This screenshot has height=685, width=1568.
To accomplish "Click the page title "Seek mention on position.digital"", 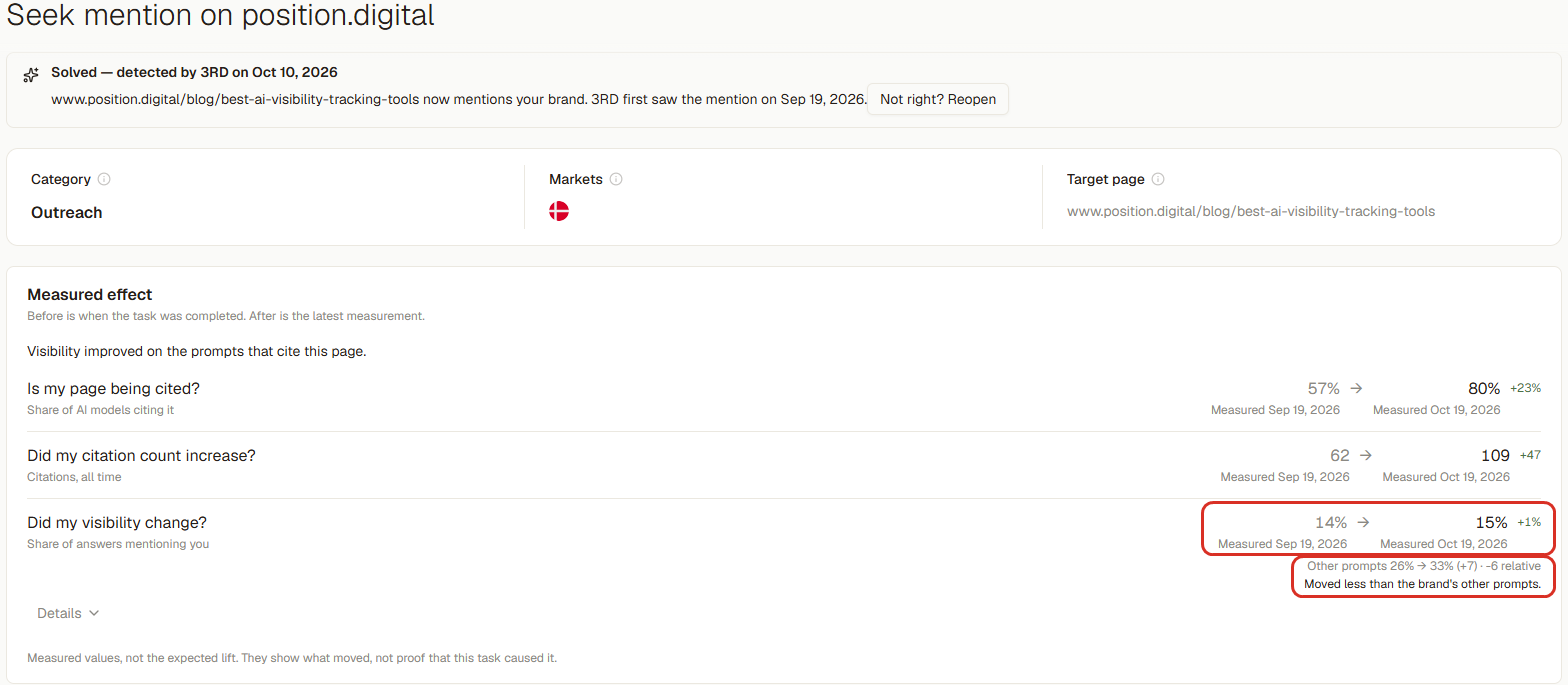I will 221,16.
